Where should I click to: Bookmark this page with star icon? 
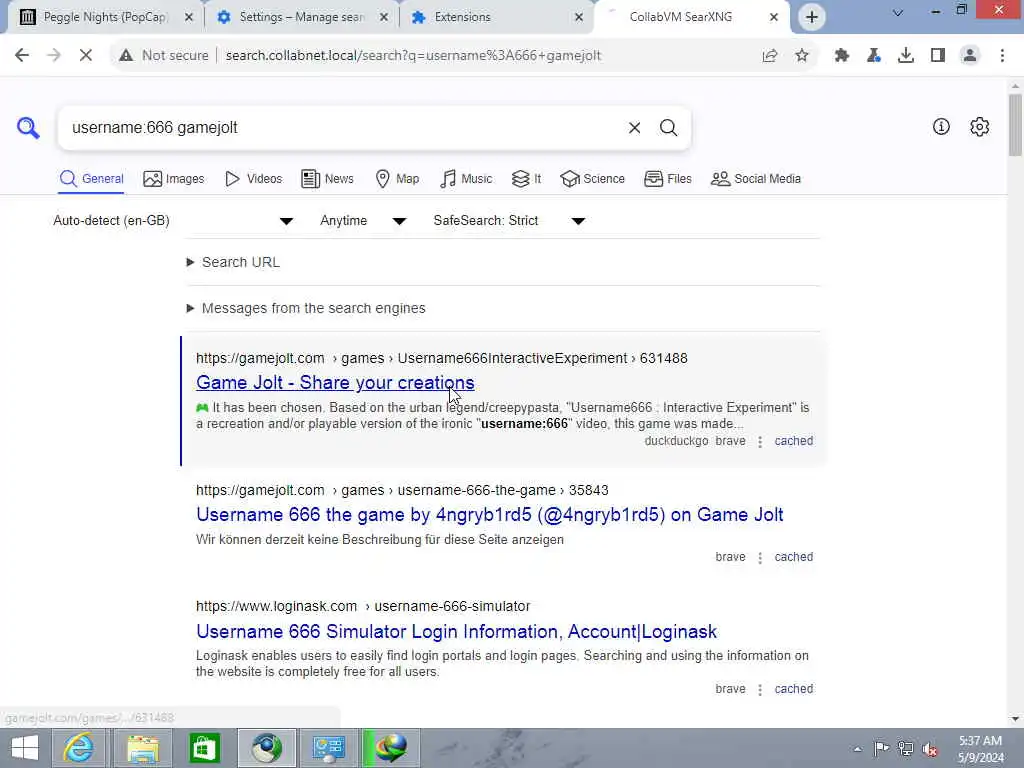tap(802, 56)
